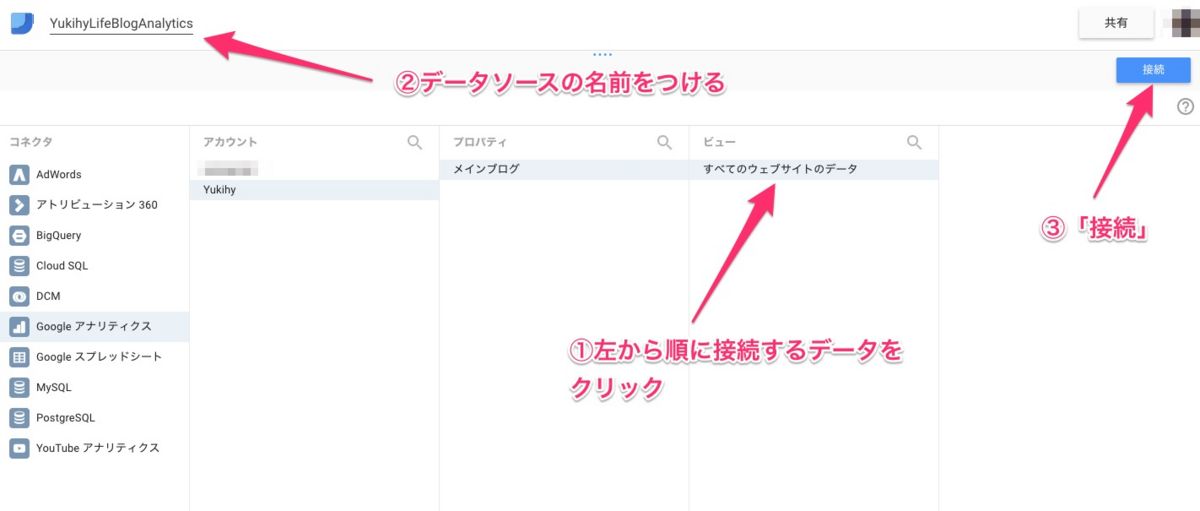Select the BigQuery connector
This screenshot has width=1200, height=511.
(94, 235)
